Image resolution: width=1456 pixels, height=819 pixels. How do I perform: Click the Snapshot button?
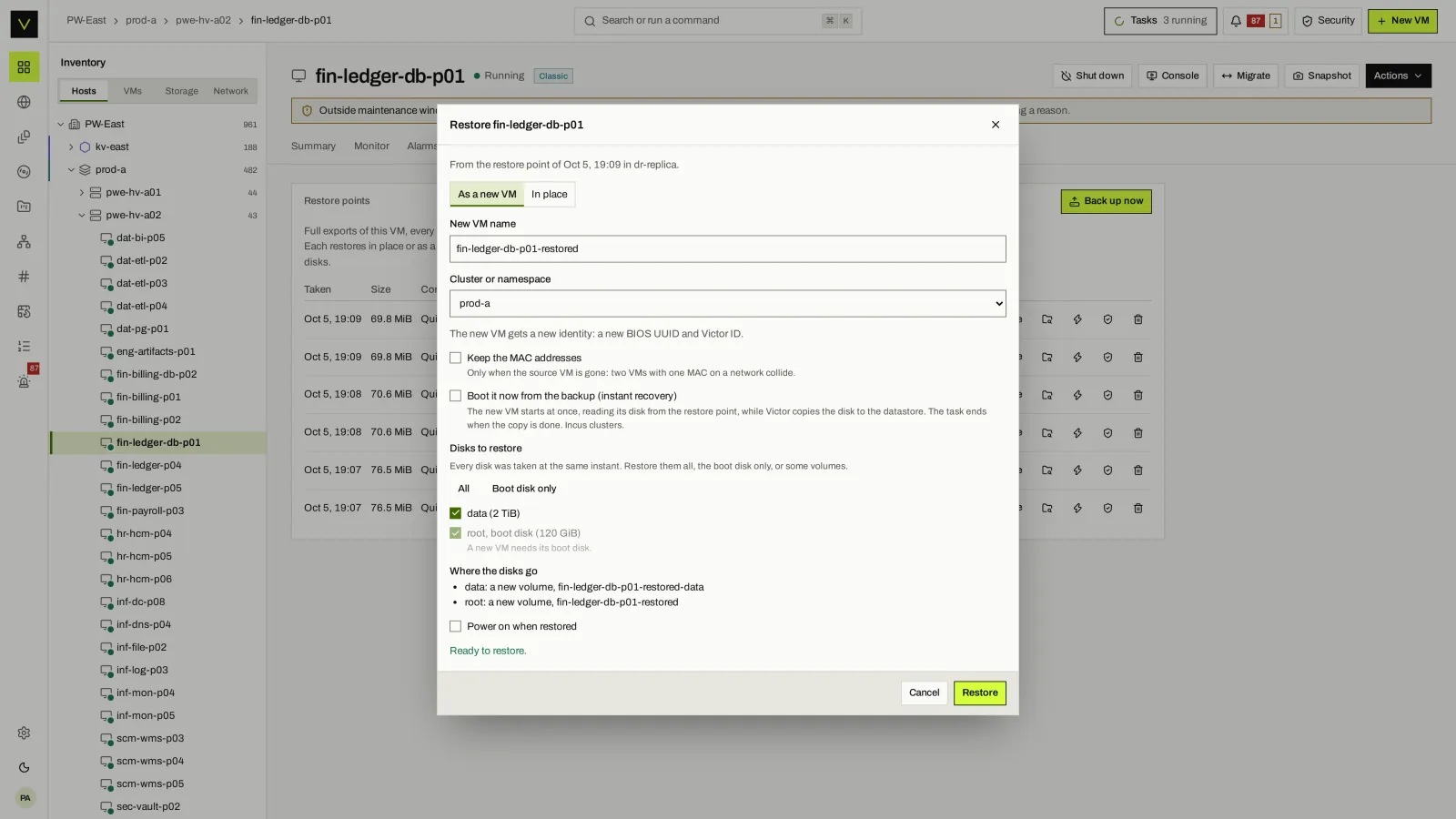pyautogui.click(x=1322, y=76)
